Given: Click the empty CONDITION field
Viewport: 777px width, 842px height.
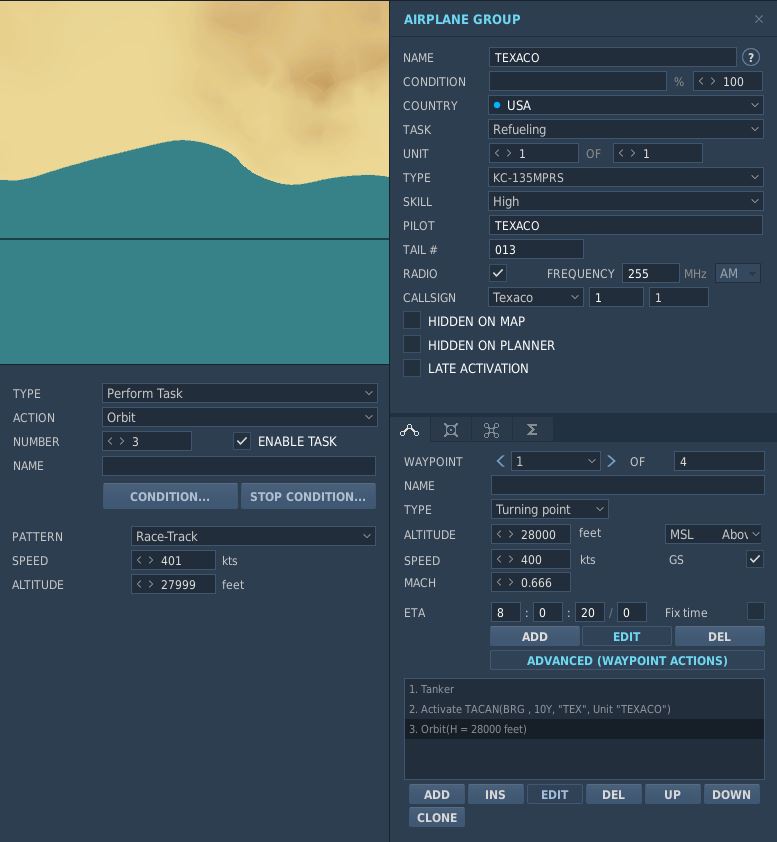Looking at the screenshot, I should [x=577, y=82].
